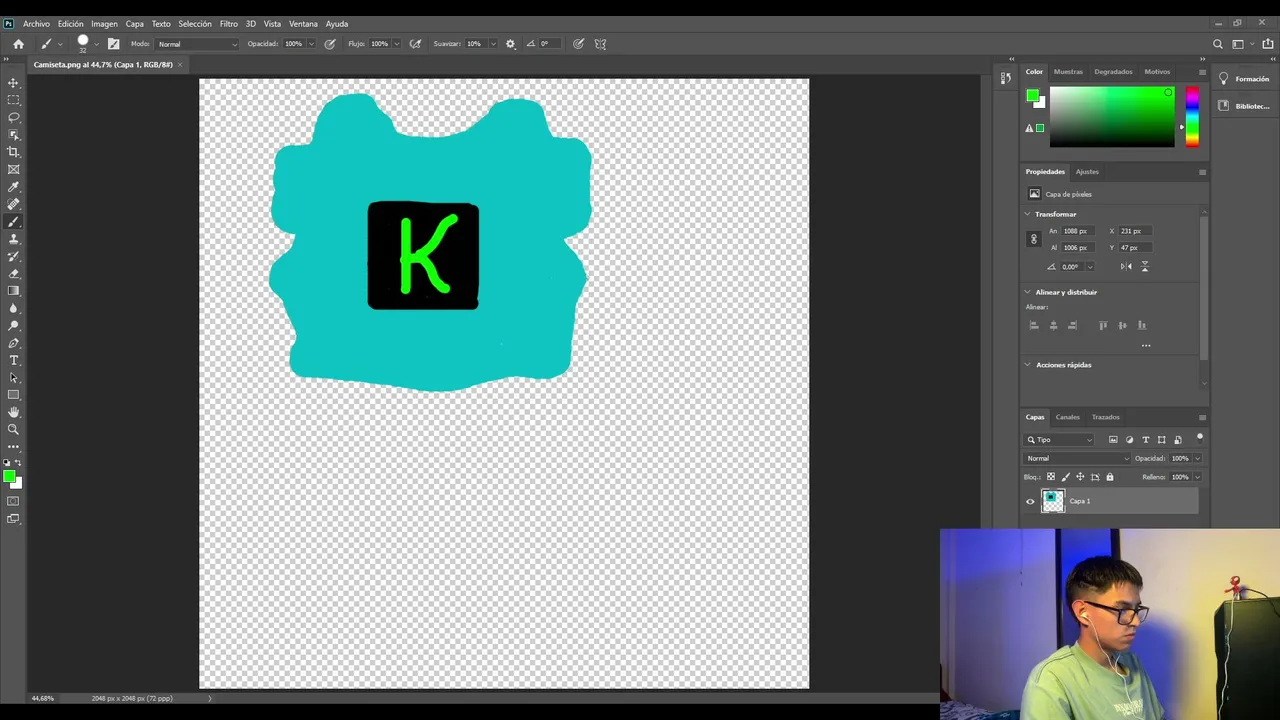The image size is (1280, 720).
Task: Open the Archivo menu
Action: [x=36, y=24]
